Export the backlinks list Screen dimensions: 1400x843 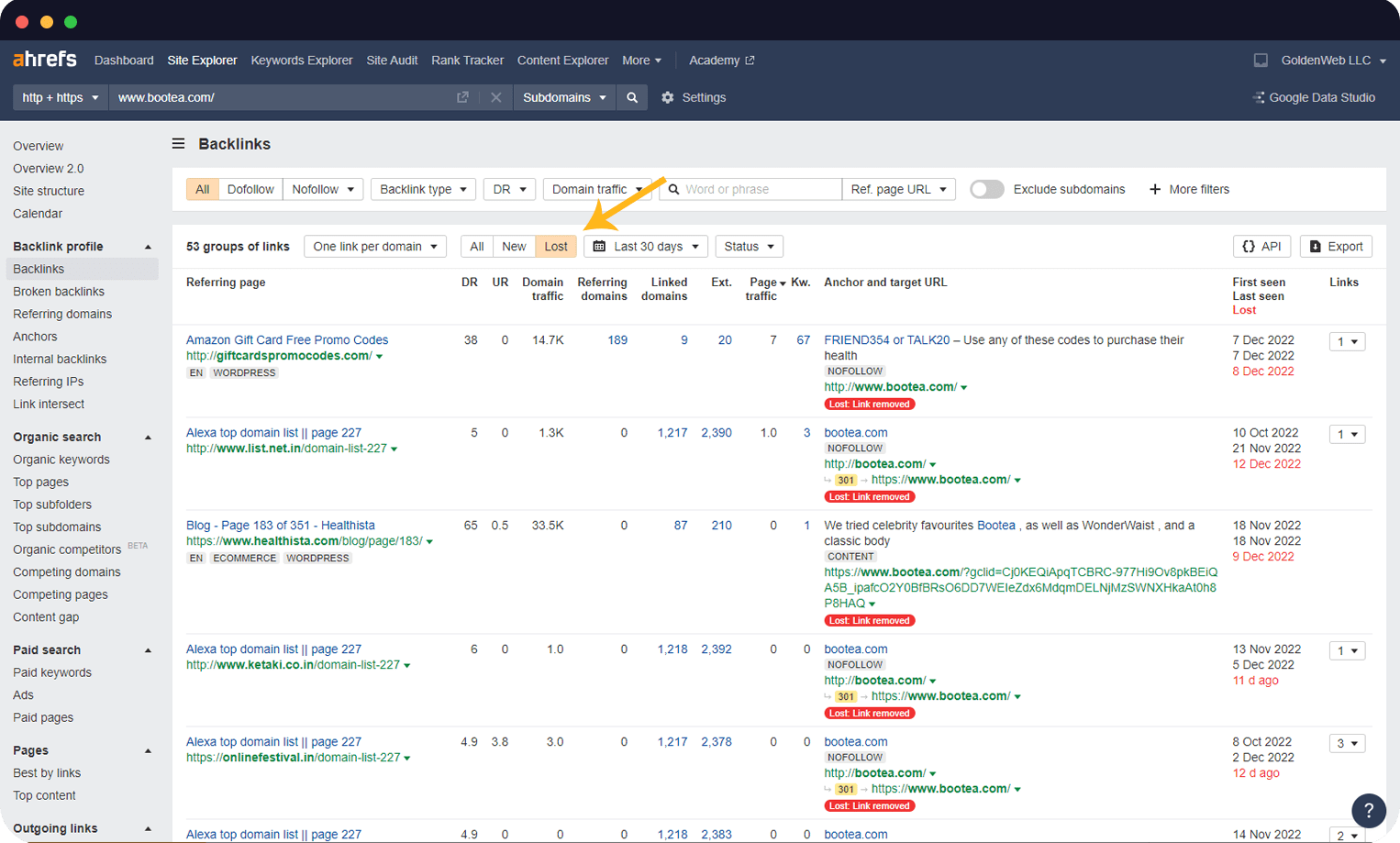[1336, 247]
